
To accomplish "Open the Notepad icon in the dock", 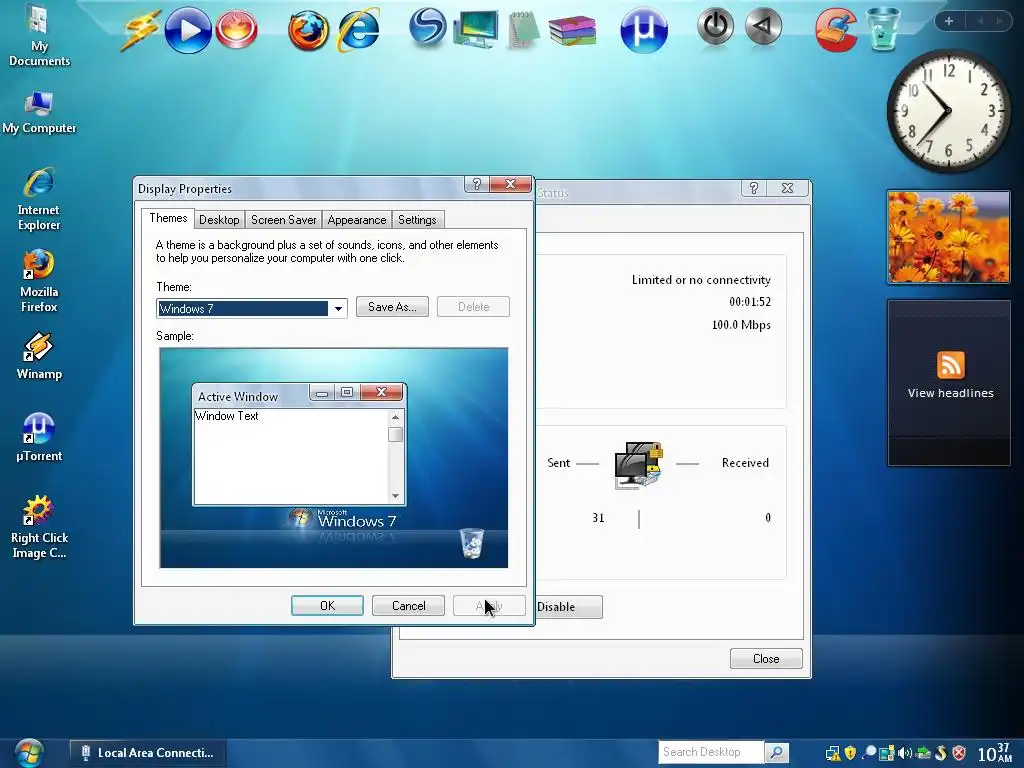I will [x=523, y=29].
